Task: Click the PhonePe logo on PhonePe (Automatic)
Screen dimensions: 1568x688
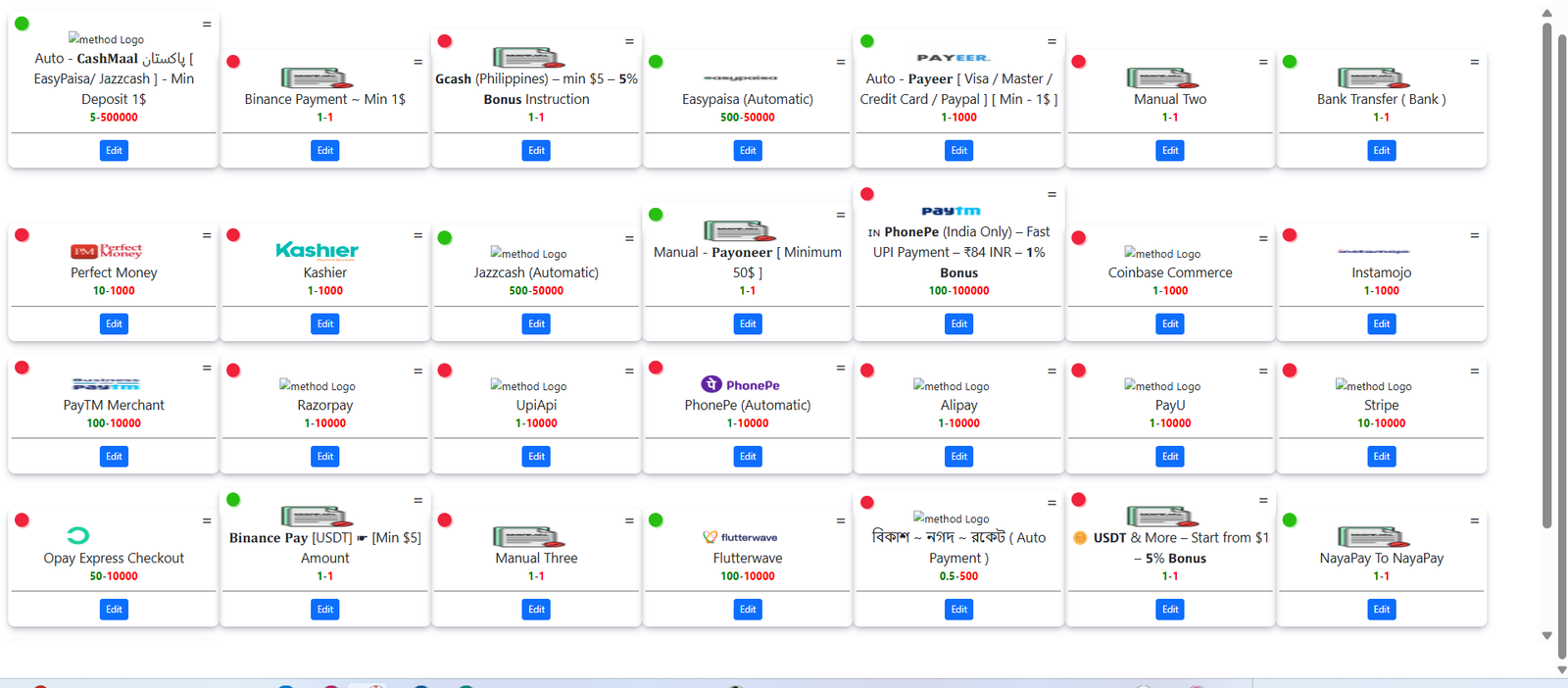Action: [x=740, y=384]
